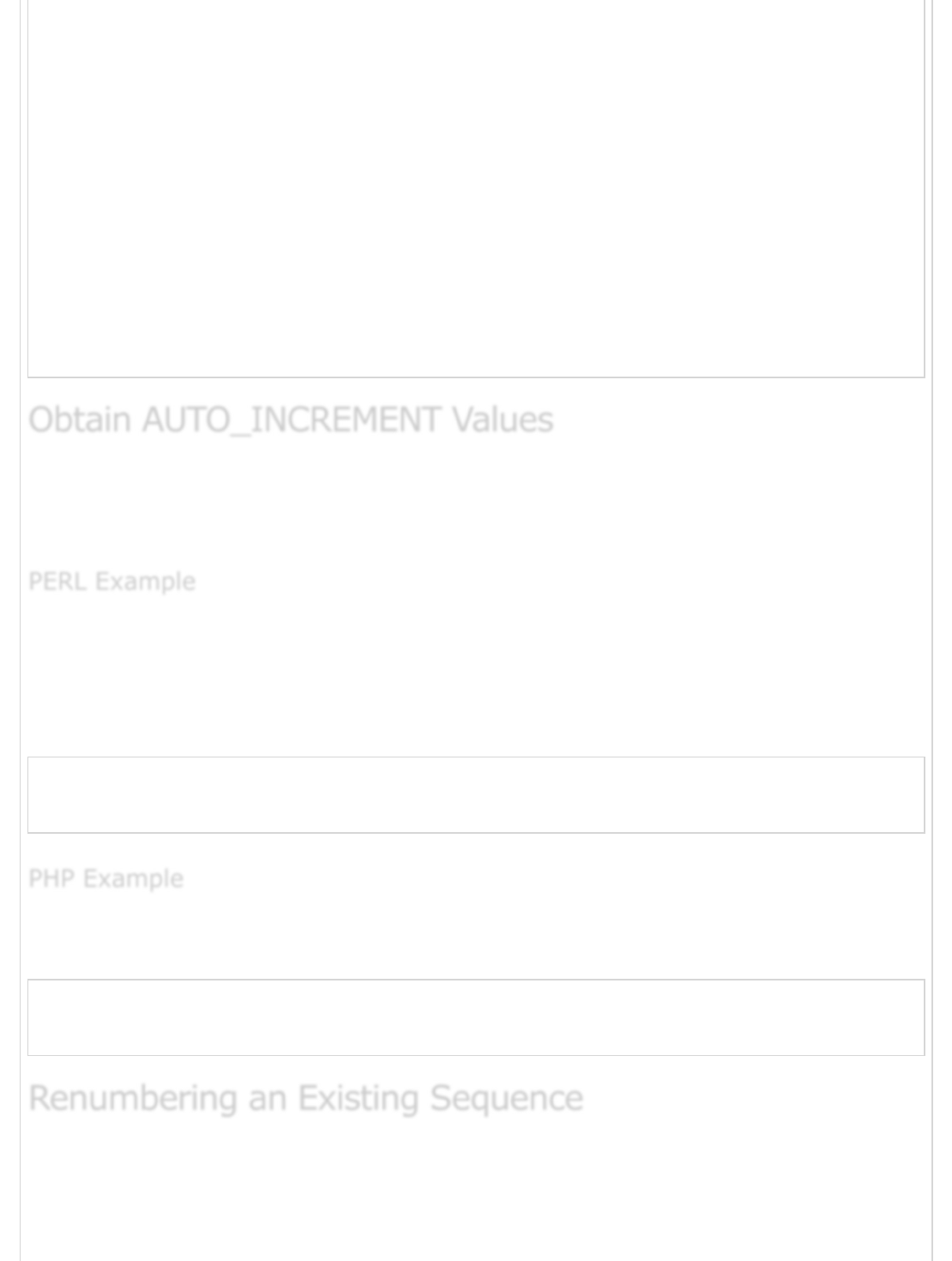The image size is (952, 1261).
Task: Click the word 'PERL' in the subheading
Action: 57,582
